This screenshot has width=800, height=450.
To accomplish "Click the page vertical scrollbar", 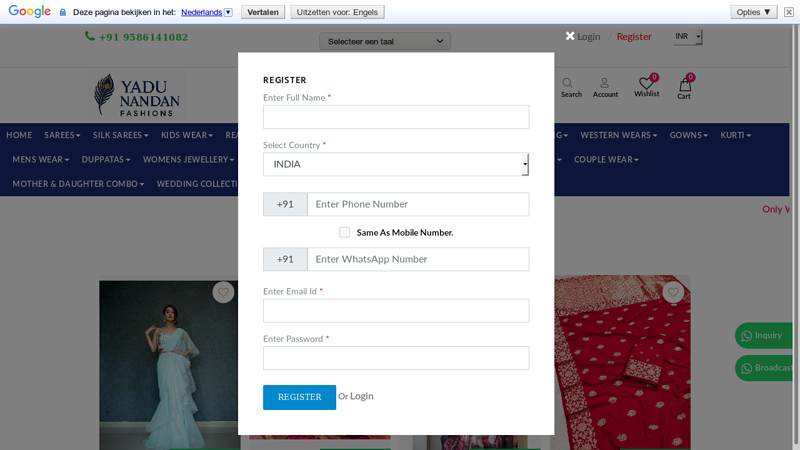I will pyautogui.click(x=795, y=237).
